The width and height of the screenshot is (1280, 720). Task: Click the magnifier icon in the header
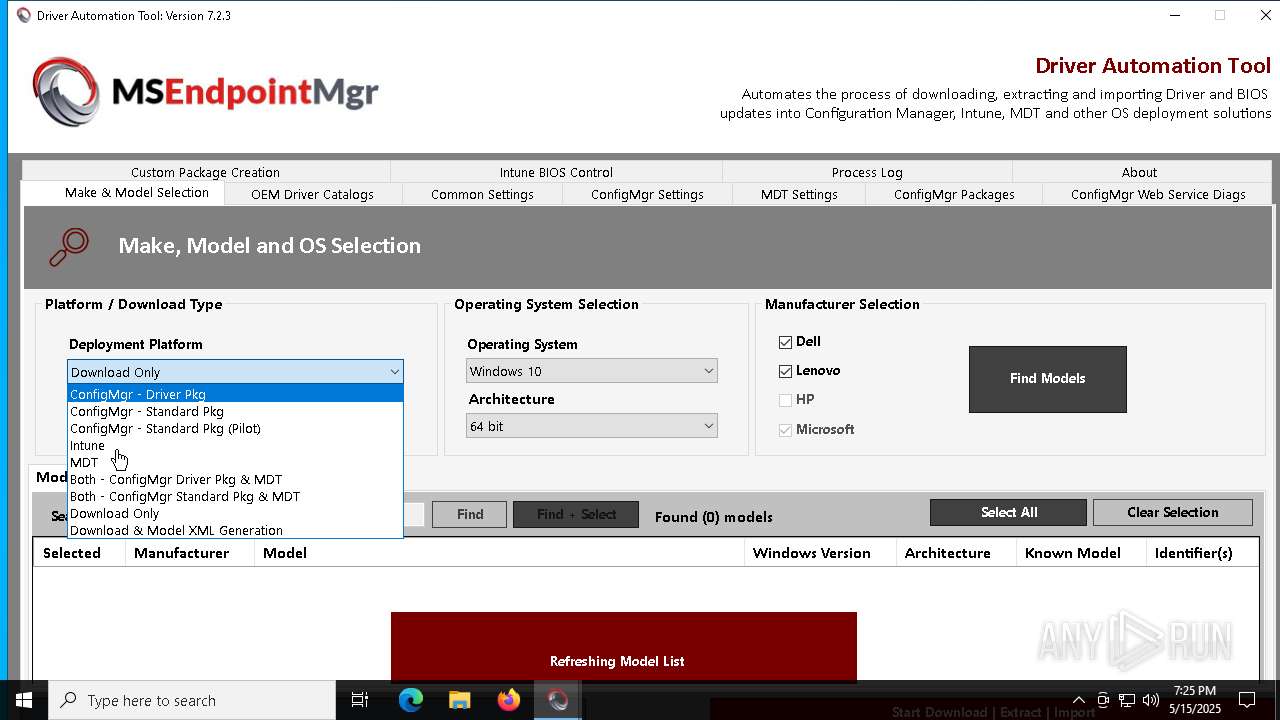69,247
